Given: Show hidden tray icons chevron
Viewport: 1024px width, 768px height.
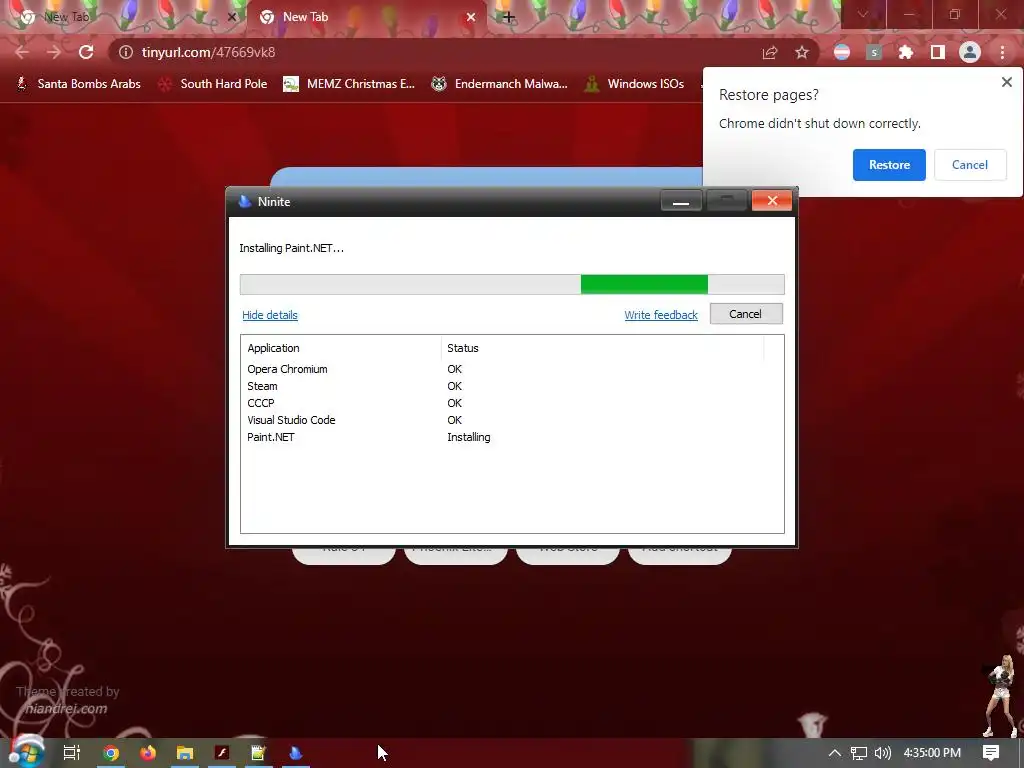Looking at the screenshot, I should click(835, 753).
